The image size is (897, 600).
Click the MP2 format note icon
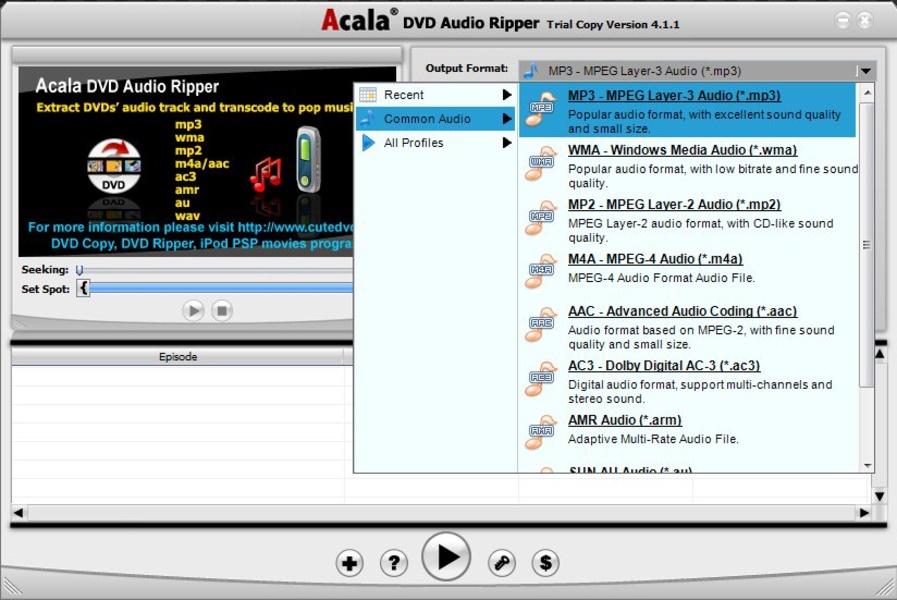(541, 217)
